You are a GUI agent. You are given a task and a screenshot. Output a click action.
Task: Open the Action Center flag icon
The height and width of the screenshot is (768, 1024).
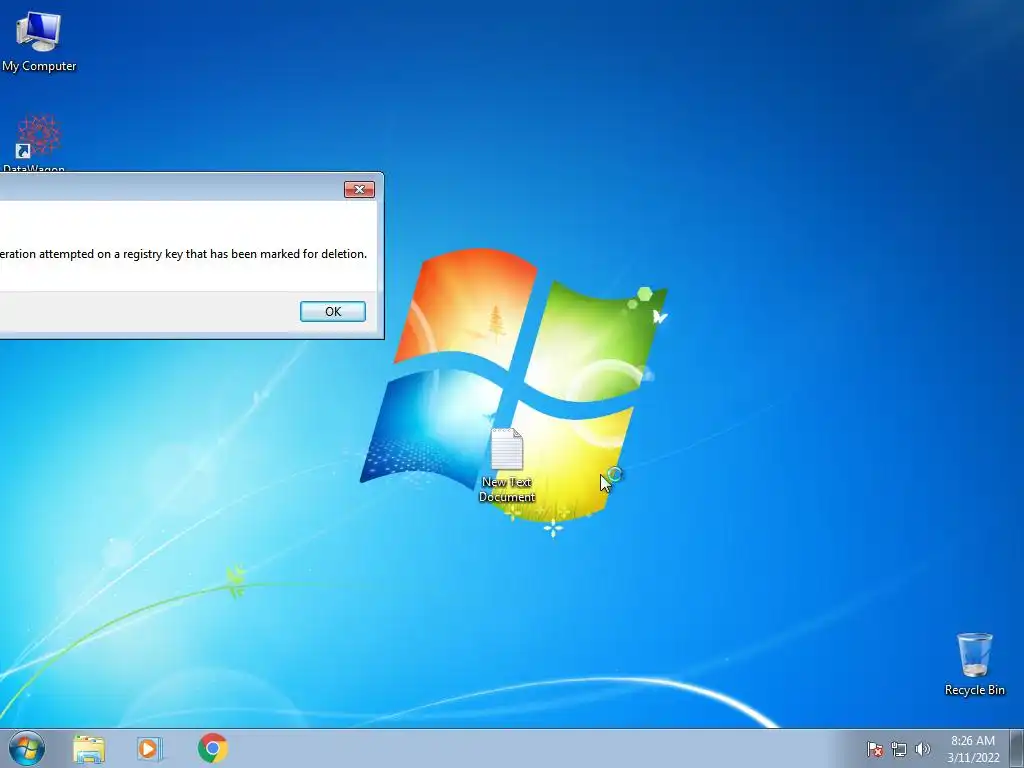pos(874,749)
